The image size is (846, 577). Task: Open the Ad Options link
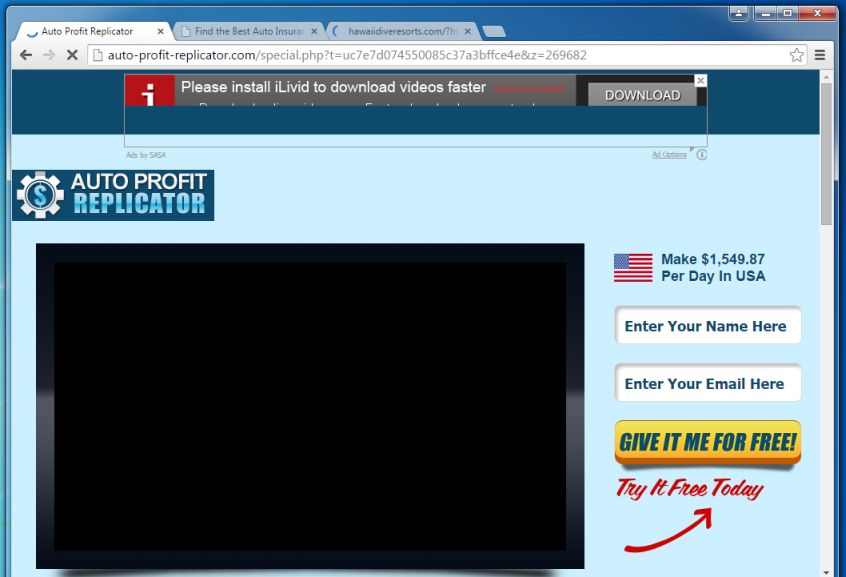[669, 155]
